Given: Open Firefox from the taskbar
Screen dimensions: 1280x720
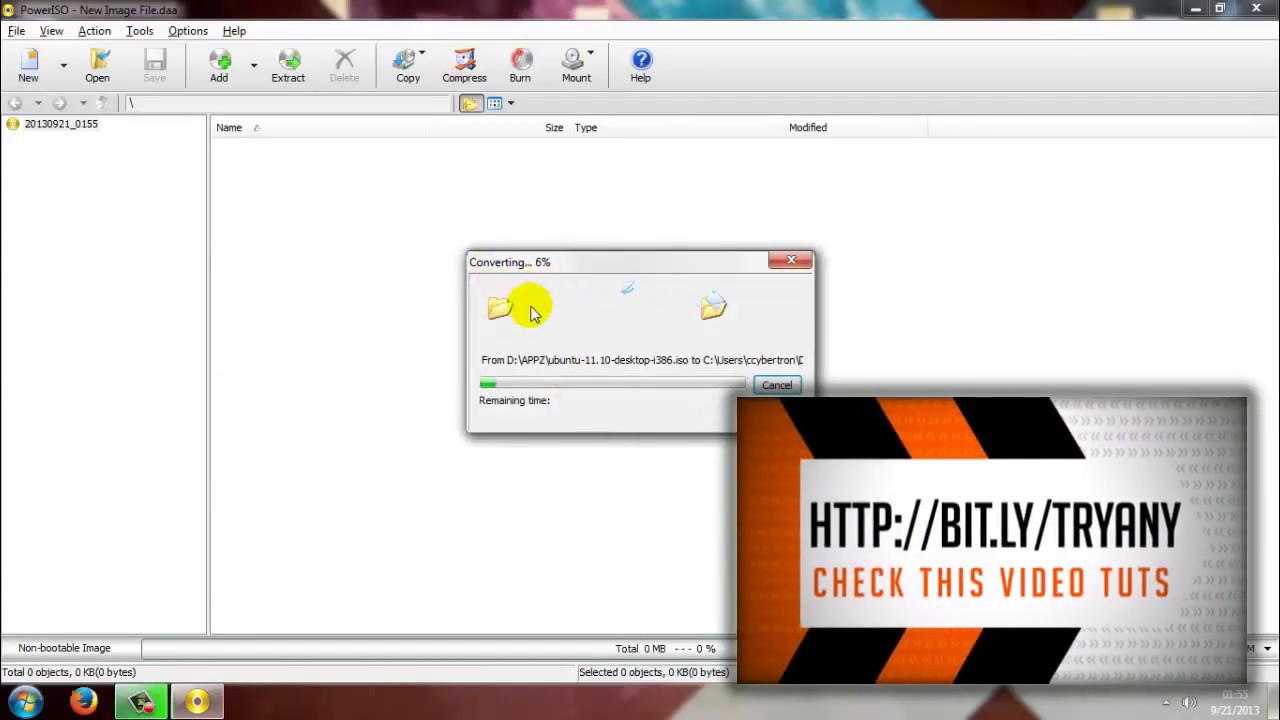Looking at the screenshot, I should [83, 701].
